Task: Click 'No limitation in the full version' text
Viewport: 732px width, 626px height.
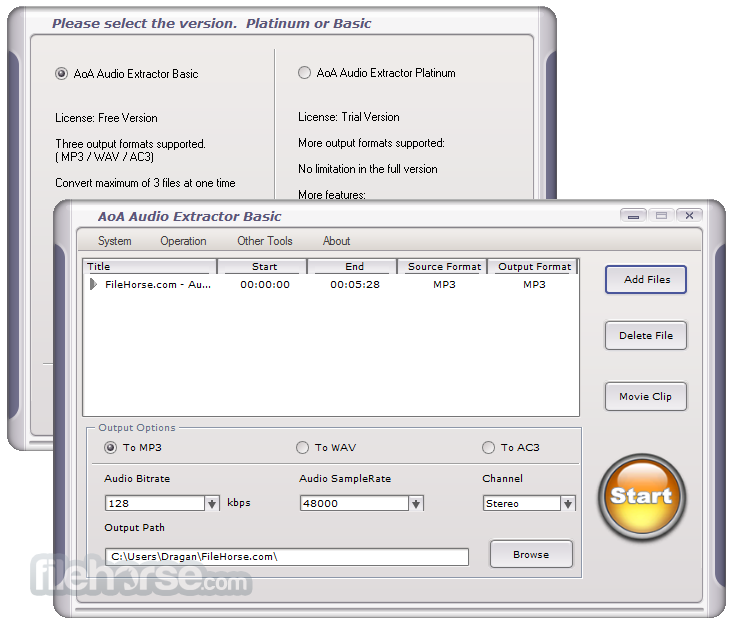Action: 368,169
